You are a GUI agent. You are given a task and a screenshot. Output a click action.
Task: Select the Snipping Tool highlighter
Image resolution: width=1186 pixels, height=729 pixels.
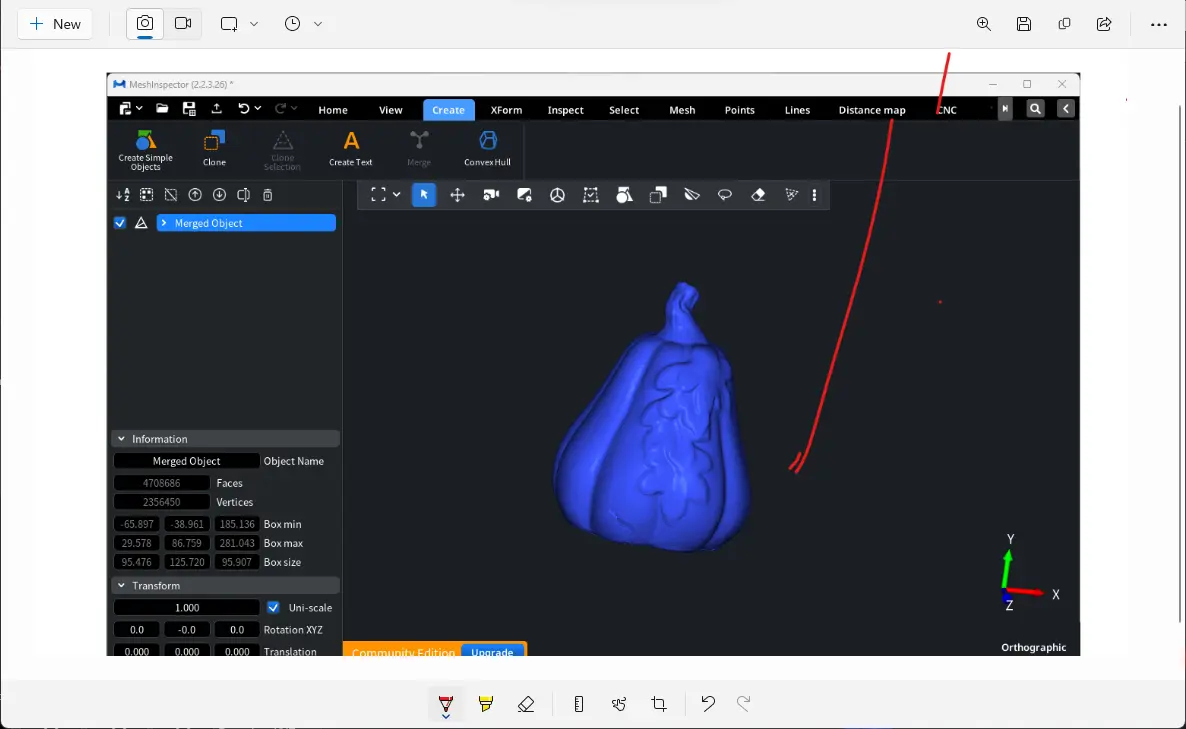[486, 704]
